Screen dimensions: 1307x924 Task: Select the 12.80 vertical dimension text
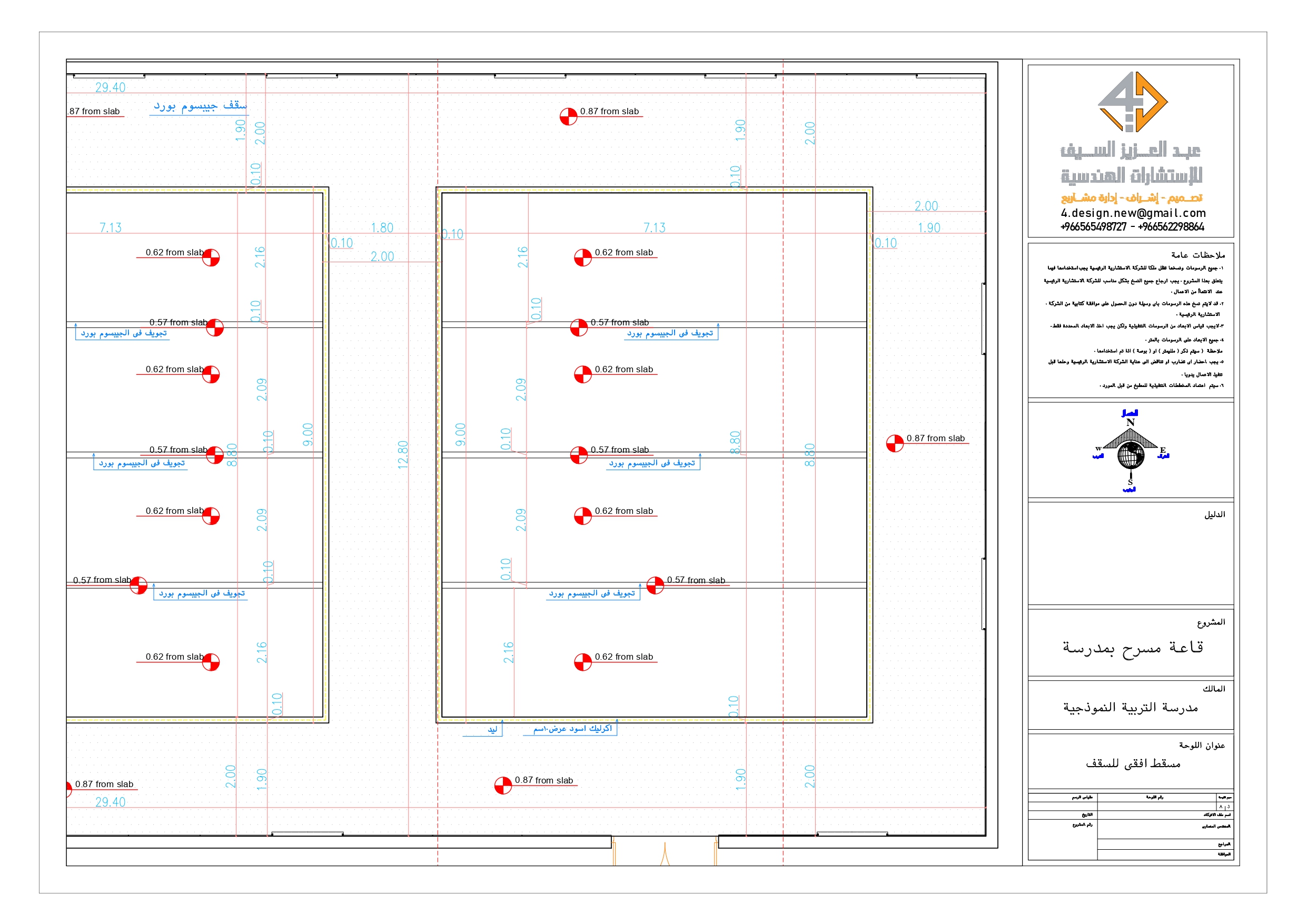coord(403,455)
